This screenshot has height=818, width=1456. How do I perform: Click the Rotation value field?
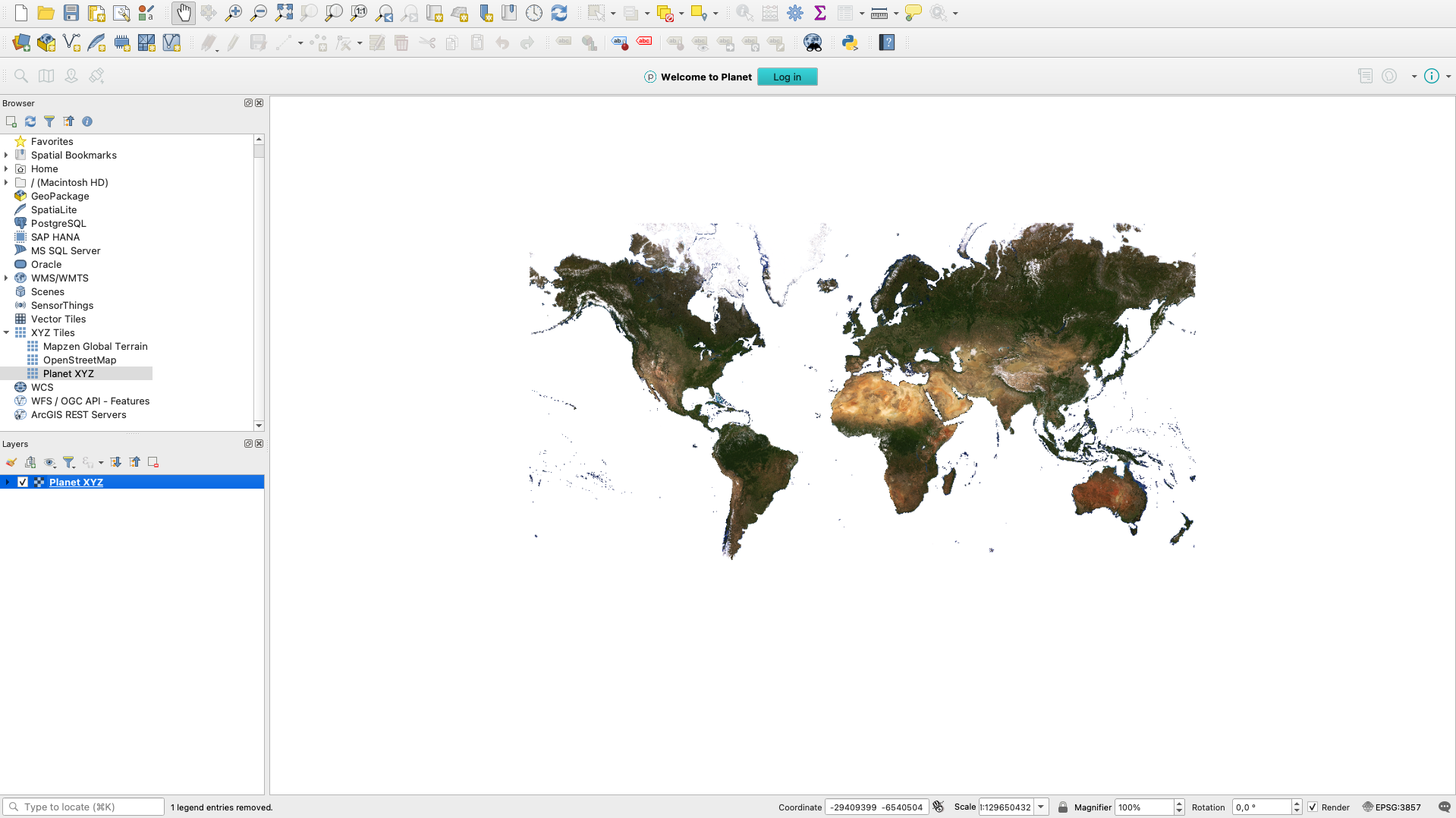tap(1261, 807)
